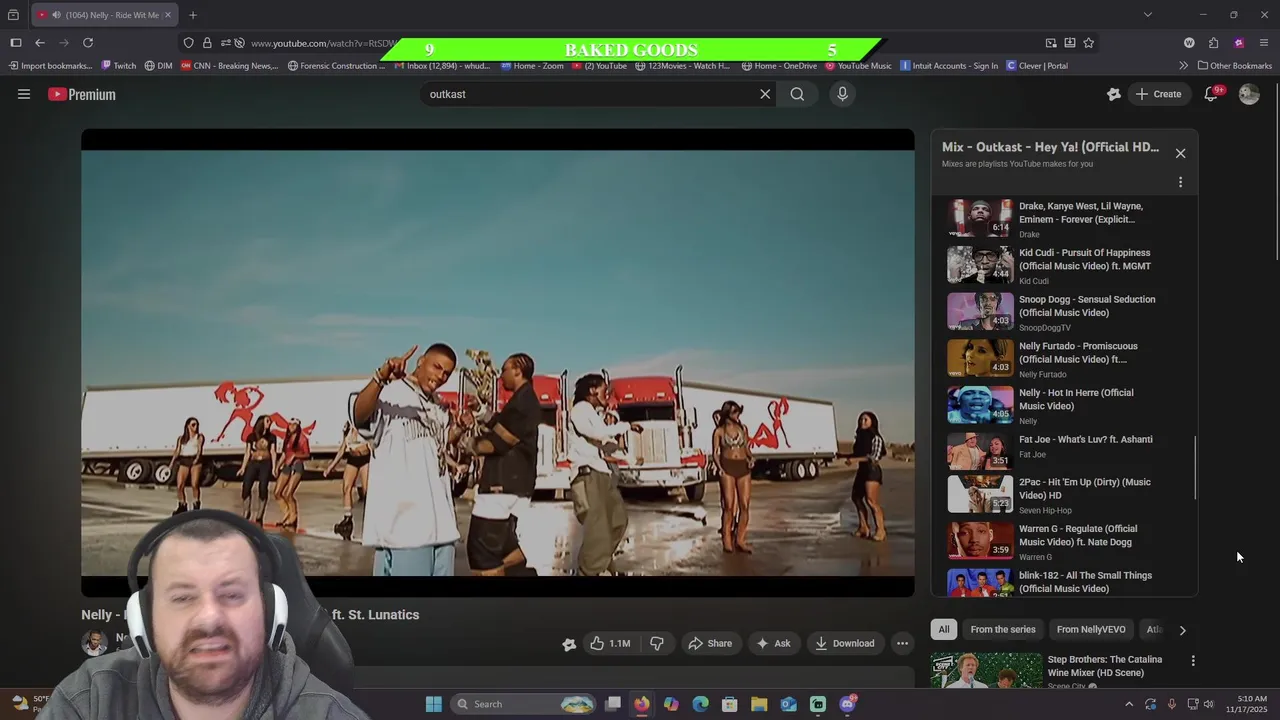Screen dimensions: 1280x720
Task: Open the Windows Start menu
Action: point(433,704)
